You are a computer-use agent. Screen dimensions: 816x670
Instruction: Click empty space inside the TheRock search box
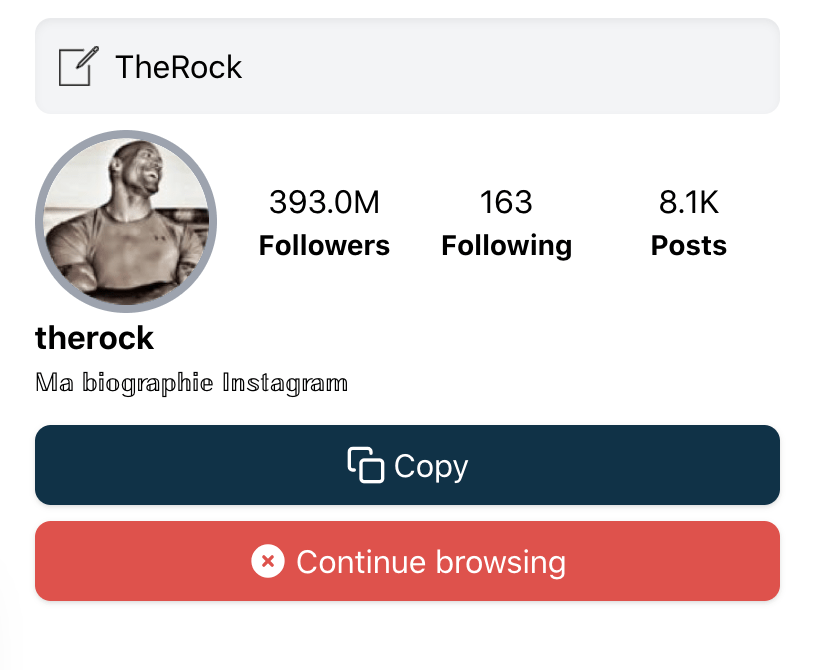pos(510,66)
